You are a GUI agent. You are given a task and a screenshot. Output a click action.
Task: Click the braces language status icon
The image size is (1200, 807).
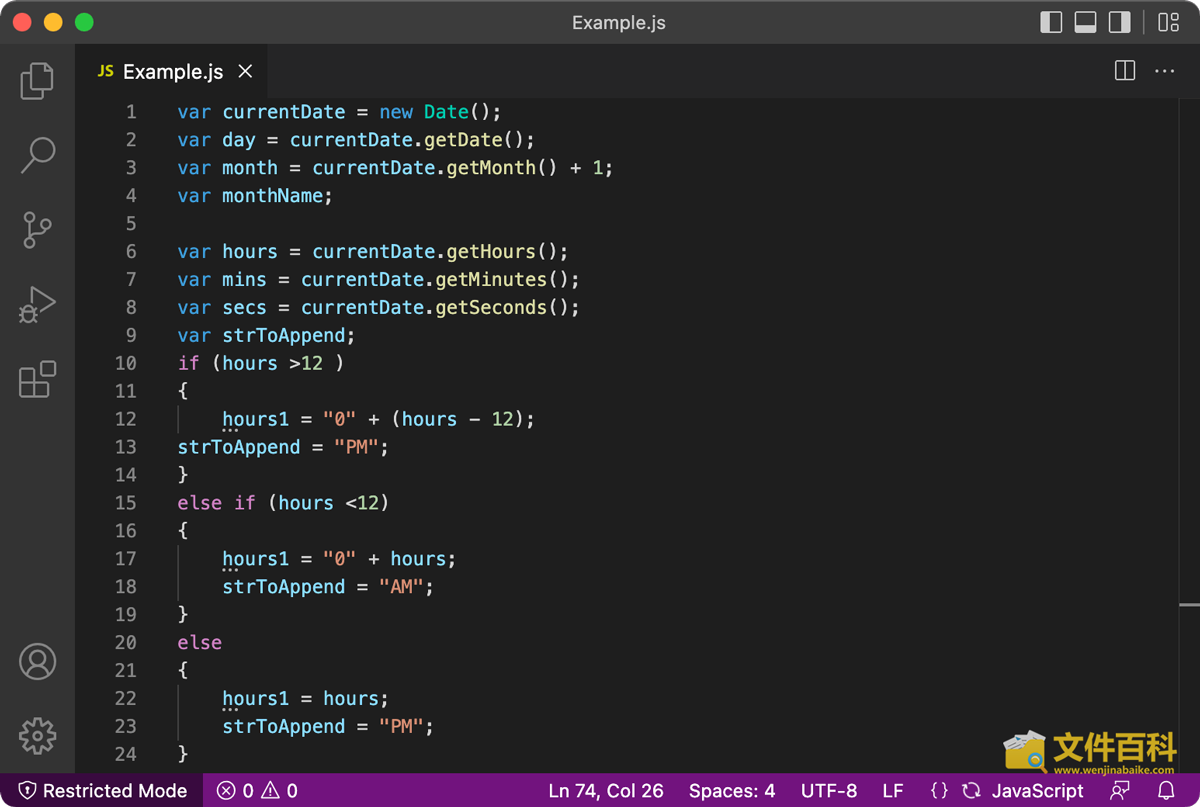pyautogui.click(x=939, y=790)
